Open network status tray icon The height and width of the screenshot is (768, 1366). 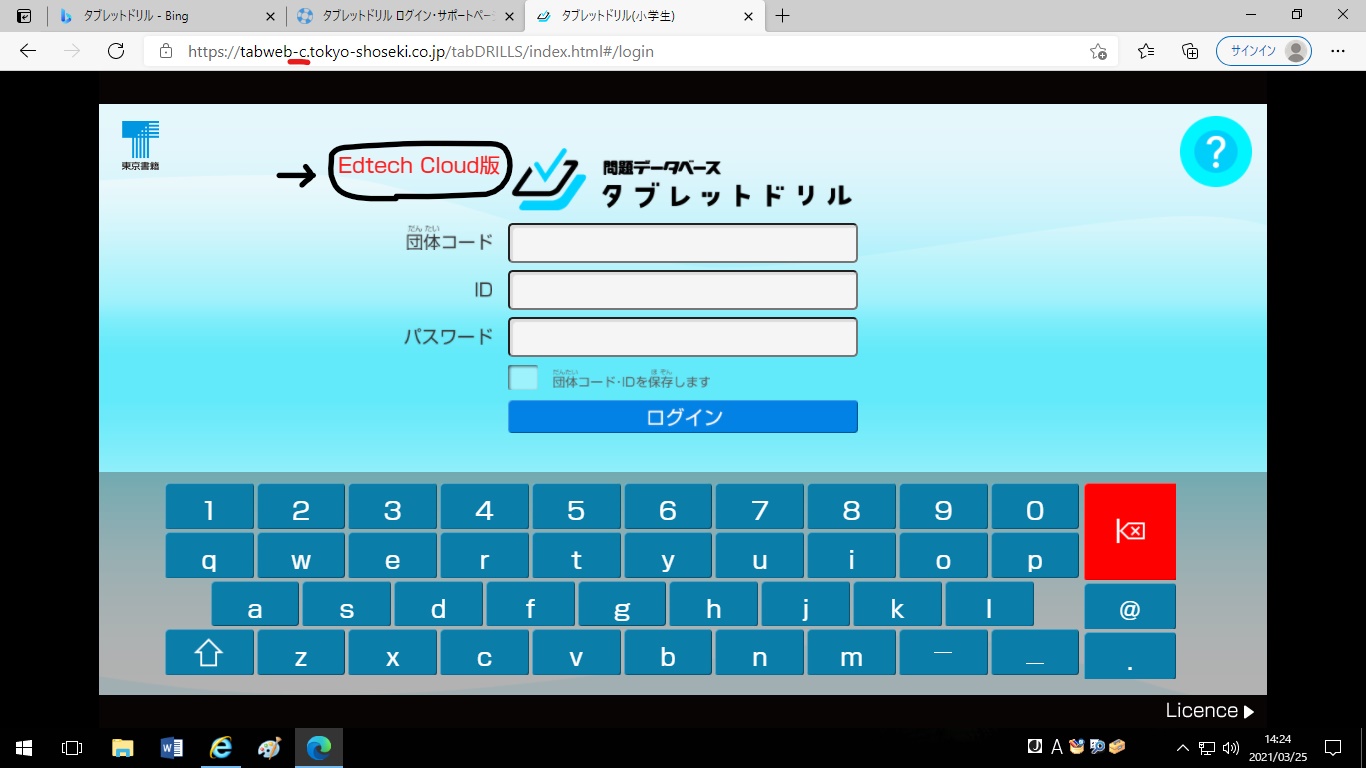point(1207,747)
